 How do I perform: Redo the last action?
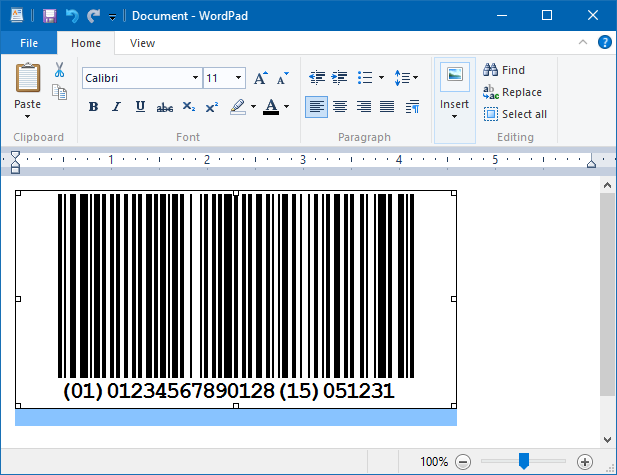tap(94, 16)
